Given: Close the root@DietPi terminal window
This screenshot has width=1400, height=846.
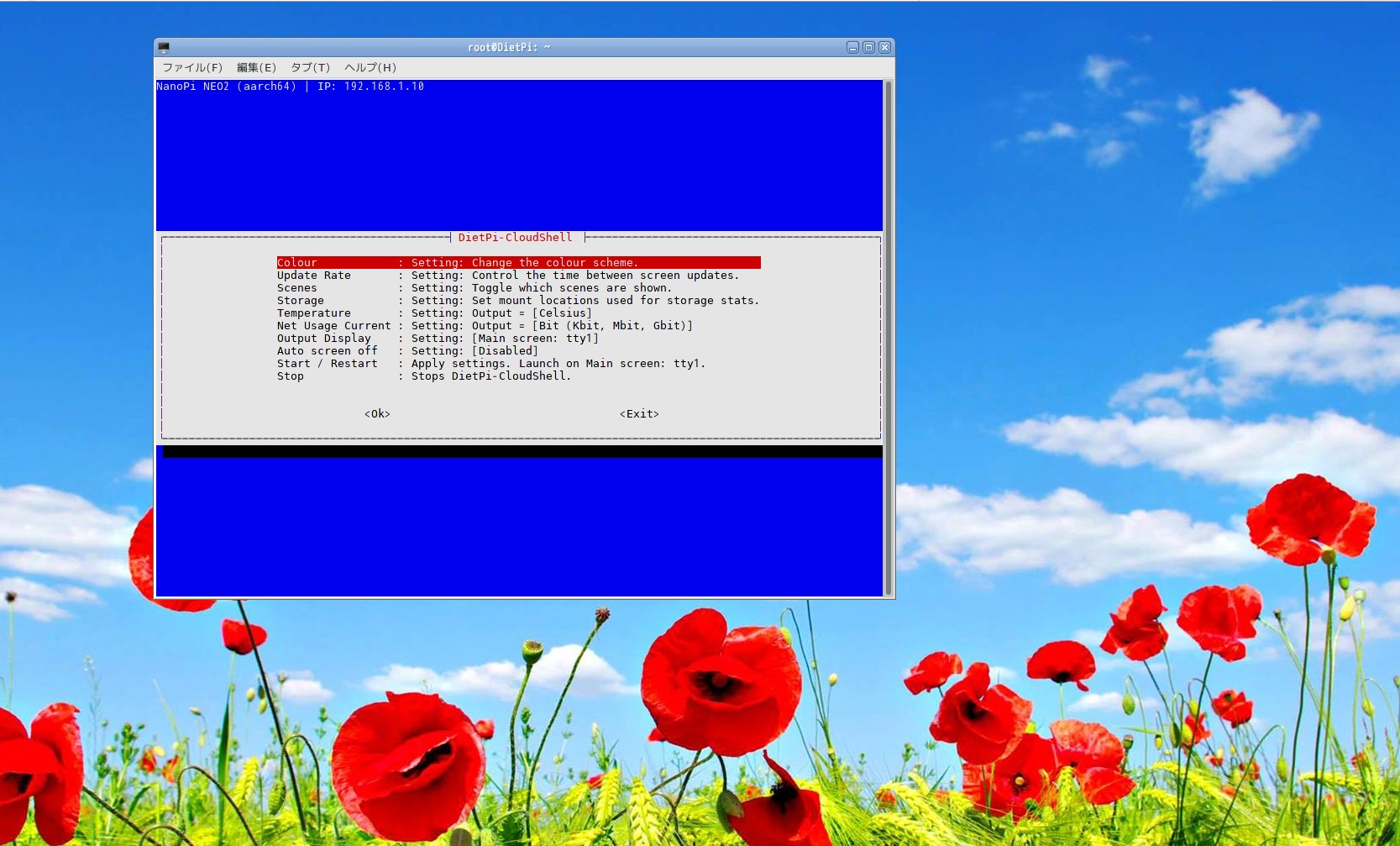Looking at the screenshot, I should (x=884, y=48).
